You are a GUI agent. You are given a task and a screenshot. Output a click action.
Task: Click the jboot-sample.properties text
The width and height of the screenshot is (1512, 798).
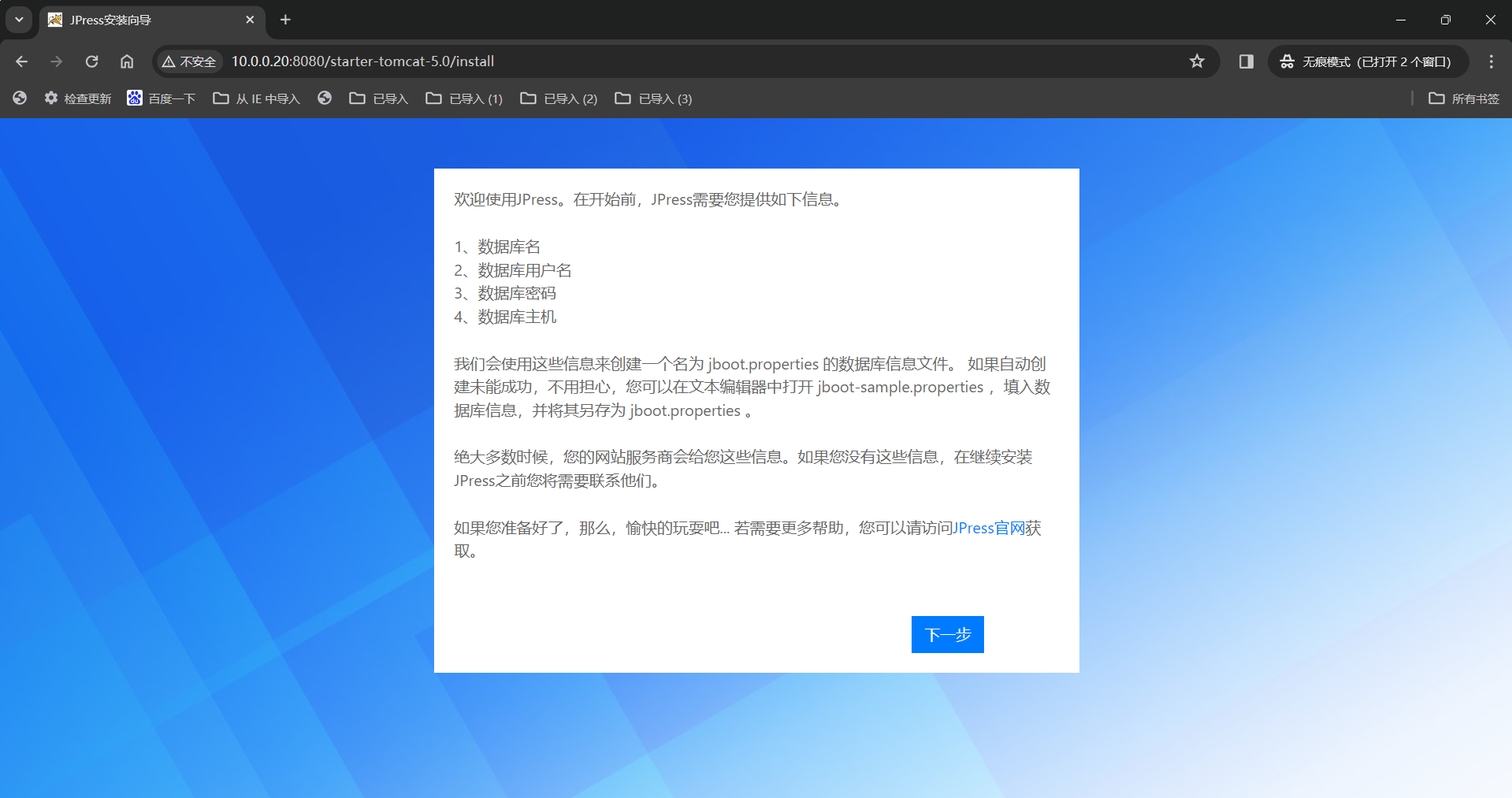pos(900,387)
